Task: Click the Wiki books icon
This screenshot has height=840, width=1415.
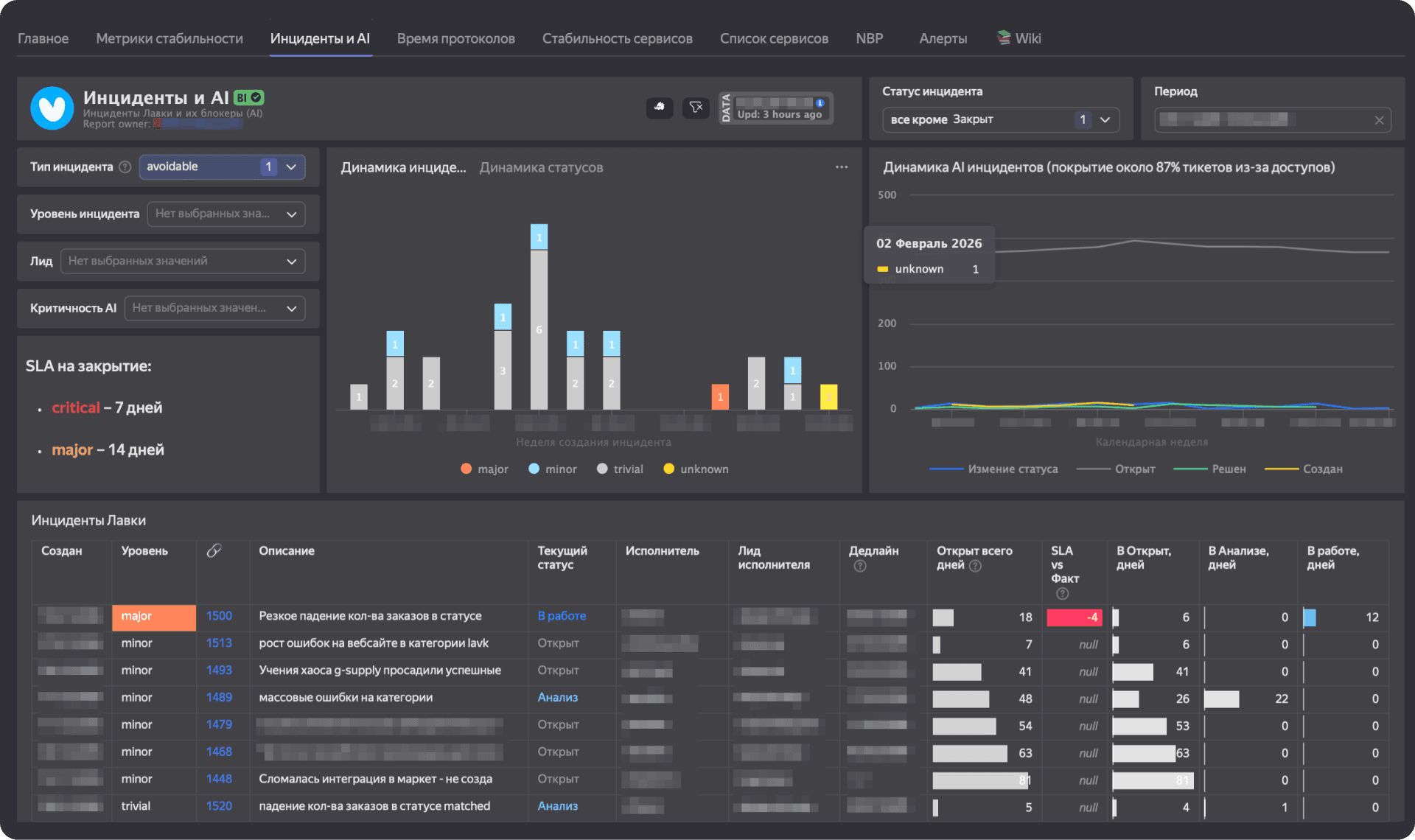Action: 1004,38
